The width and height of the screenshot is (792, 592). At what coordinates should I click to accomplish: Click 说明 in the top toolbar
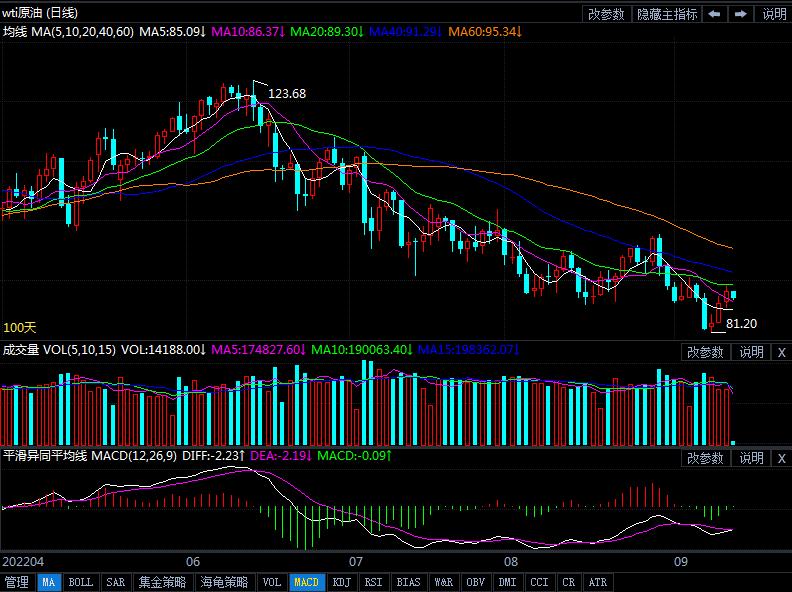point(774,14)
